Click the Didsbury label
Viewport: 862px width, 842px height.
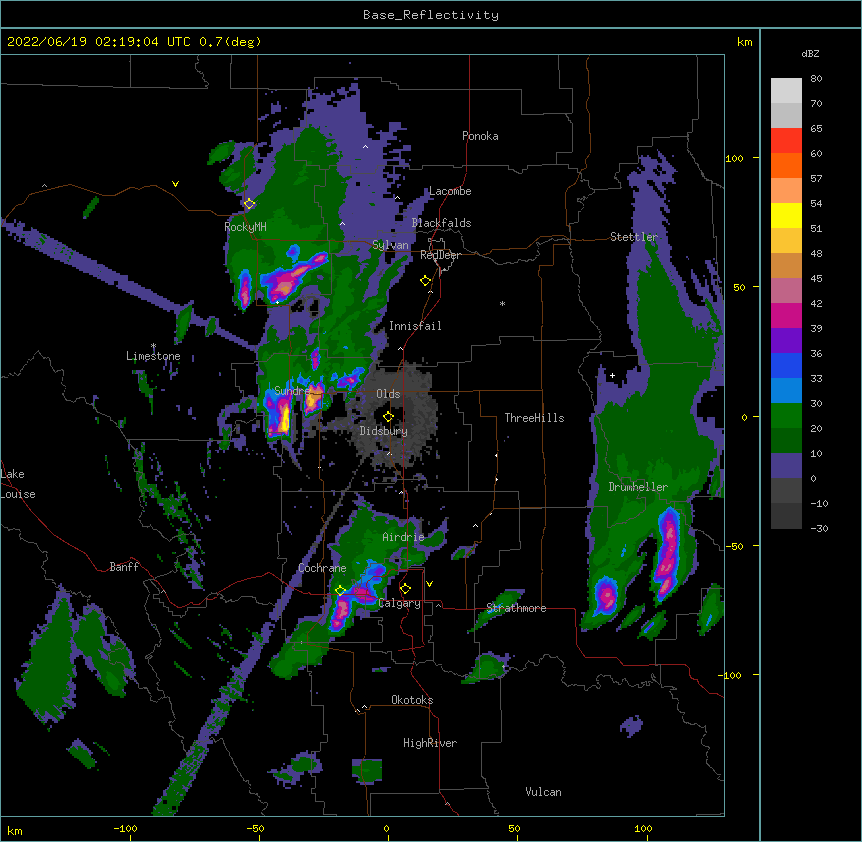[383, 431]
